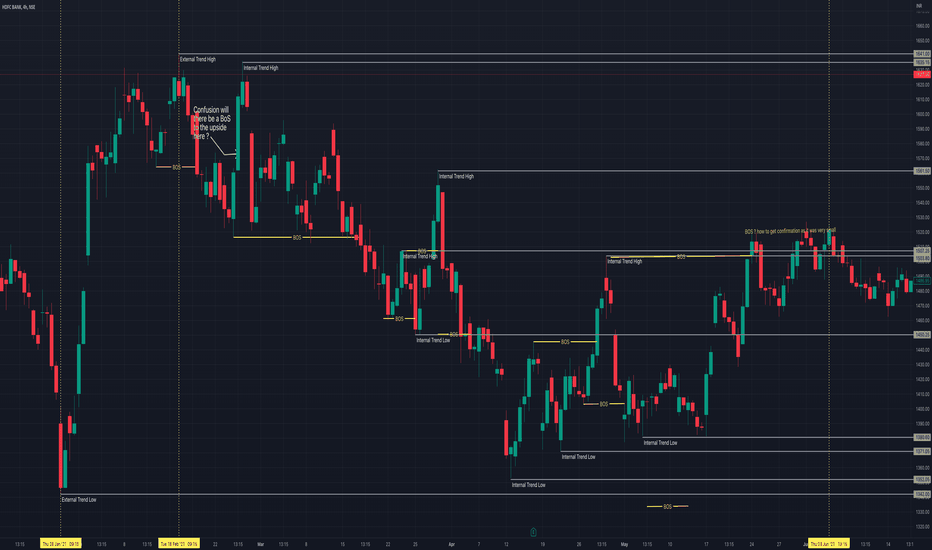The width and height of the screenshot is (932, 550).
Task: Click the 1342.00 price label
Action: [x=922, y=494]
